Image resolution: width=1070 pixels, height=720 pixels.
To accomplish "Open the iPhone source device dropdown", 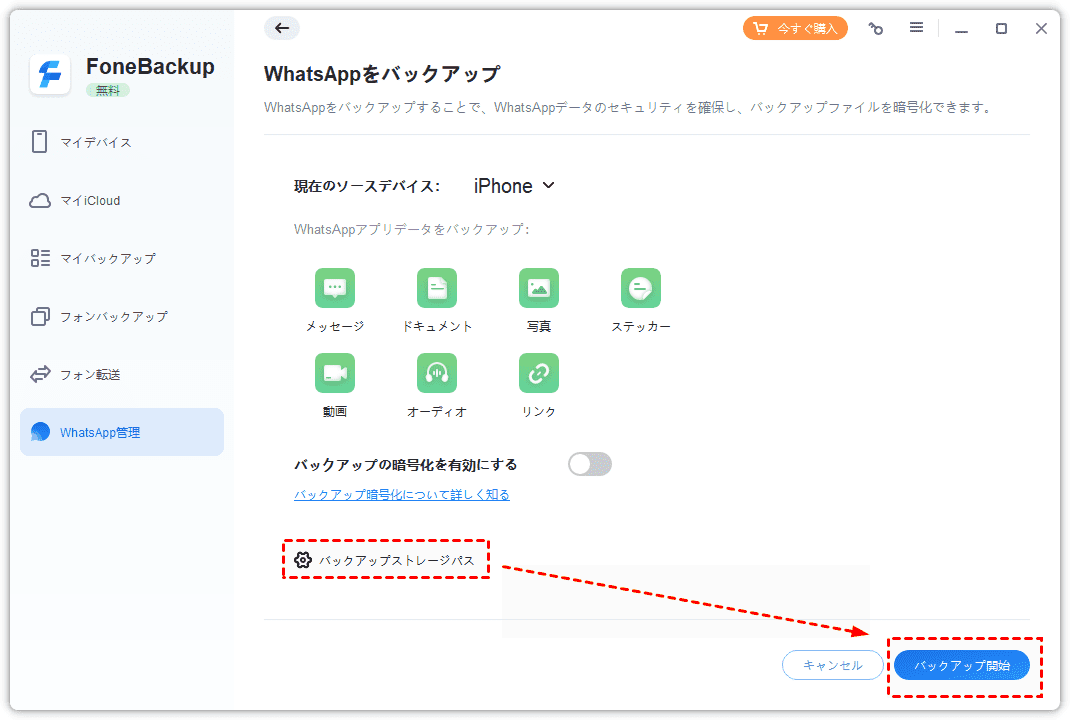I will (515, 186).
